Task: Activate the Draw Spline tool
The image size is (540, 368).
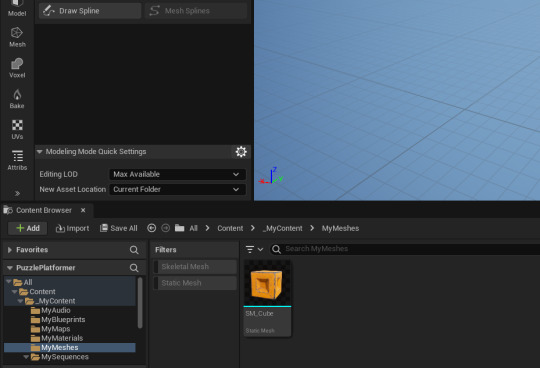Action: [x=90, y=11]
